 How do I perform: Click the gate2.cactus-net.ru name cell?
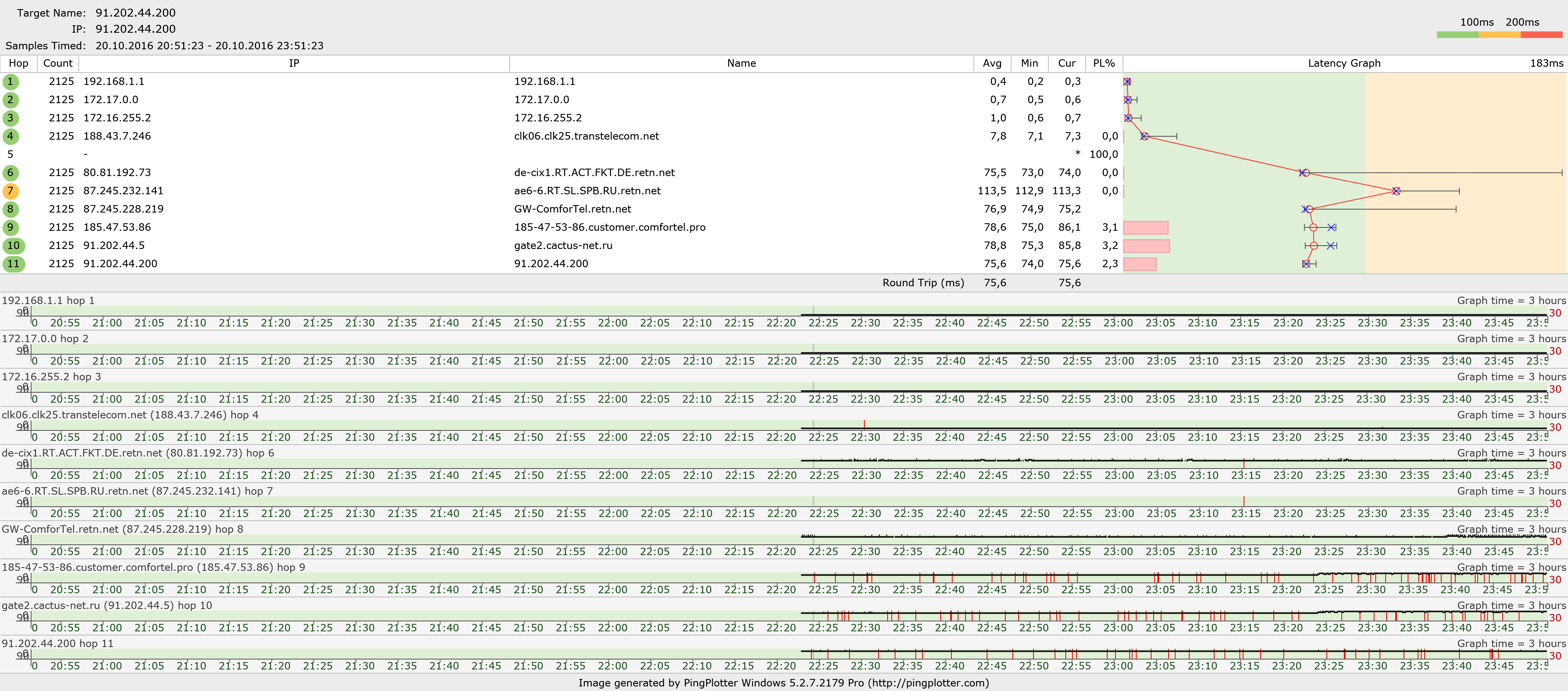[563, 246]
